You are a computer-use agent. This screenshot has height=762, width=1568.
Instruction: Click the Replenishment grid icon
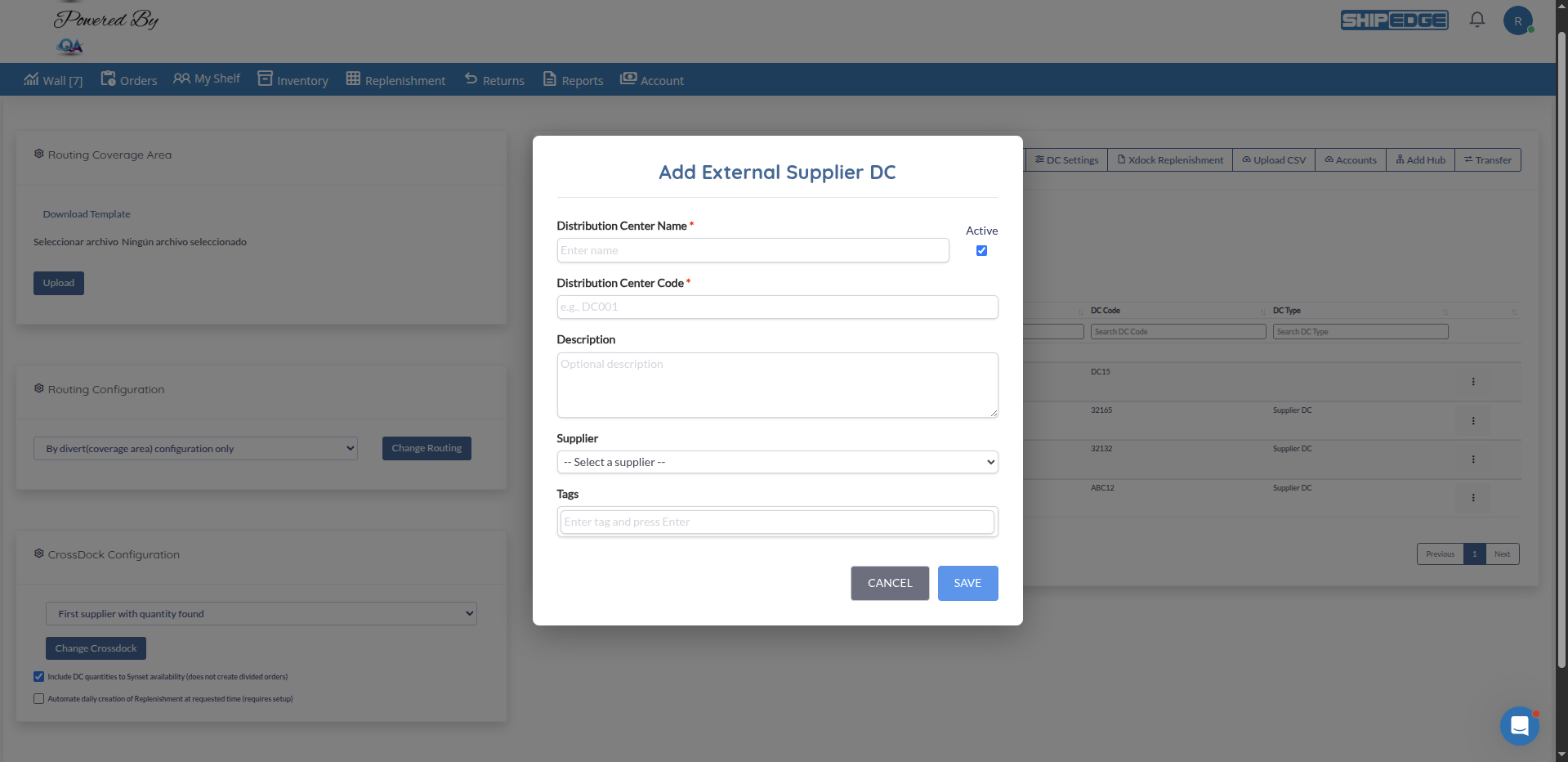coord(353,78)
